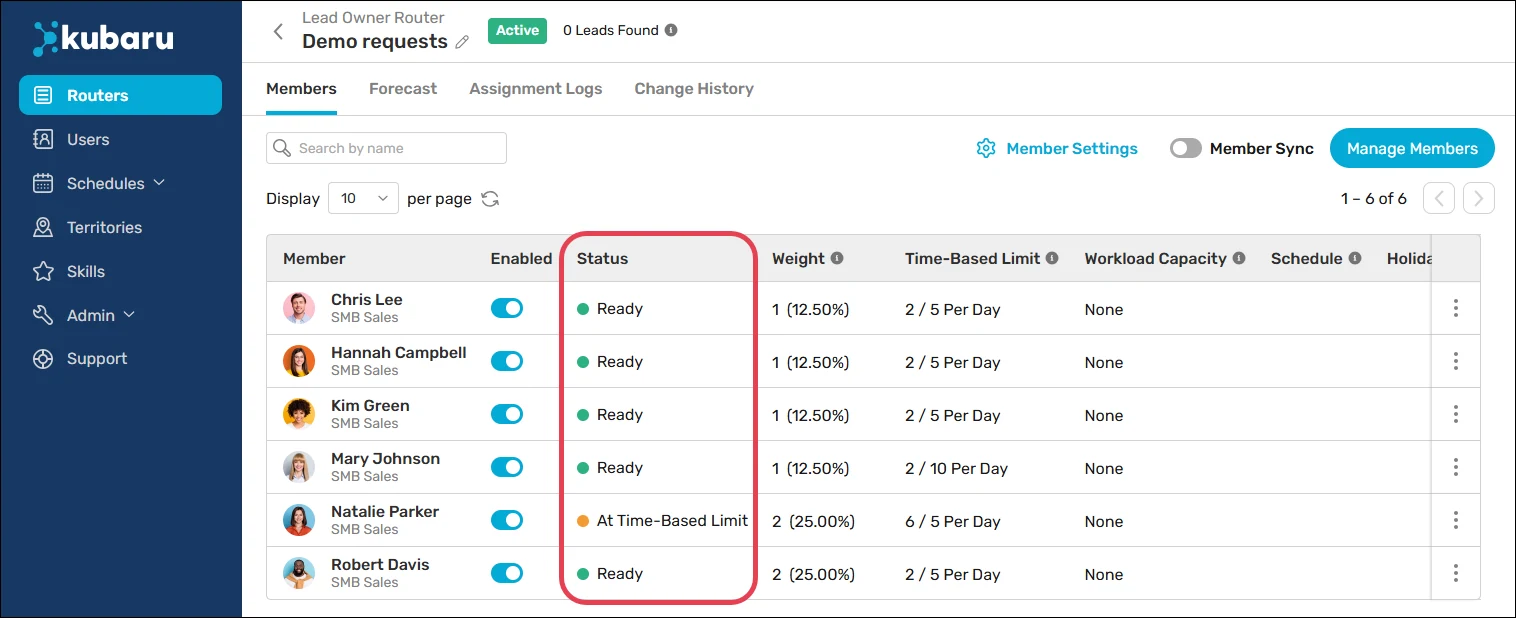This screenshot has width=1516, height=618.
Task: Click the Active status badge
Action: pyautogui.click(x=518, y=30)
